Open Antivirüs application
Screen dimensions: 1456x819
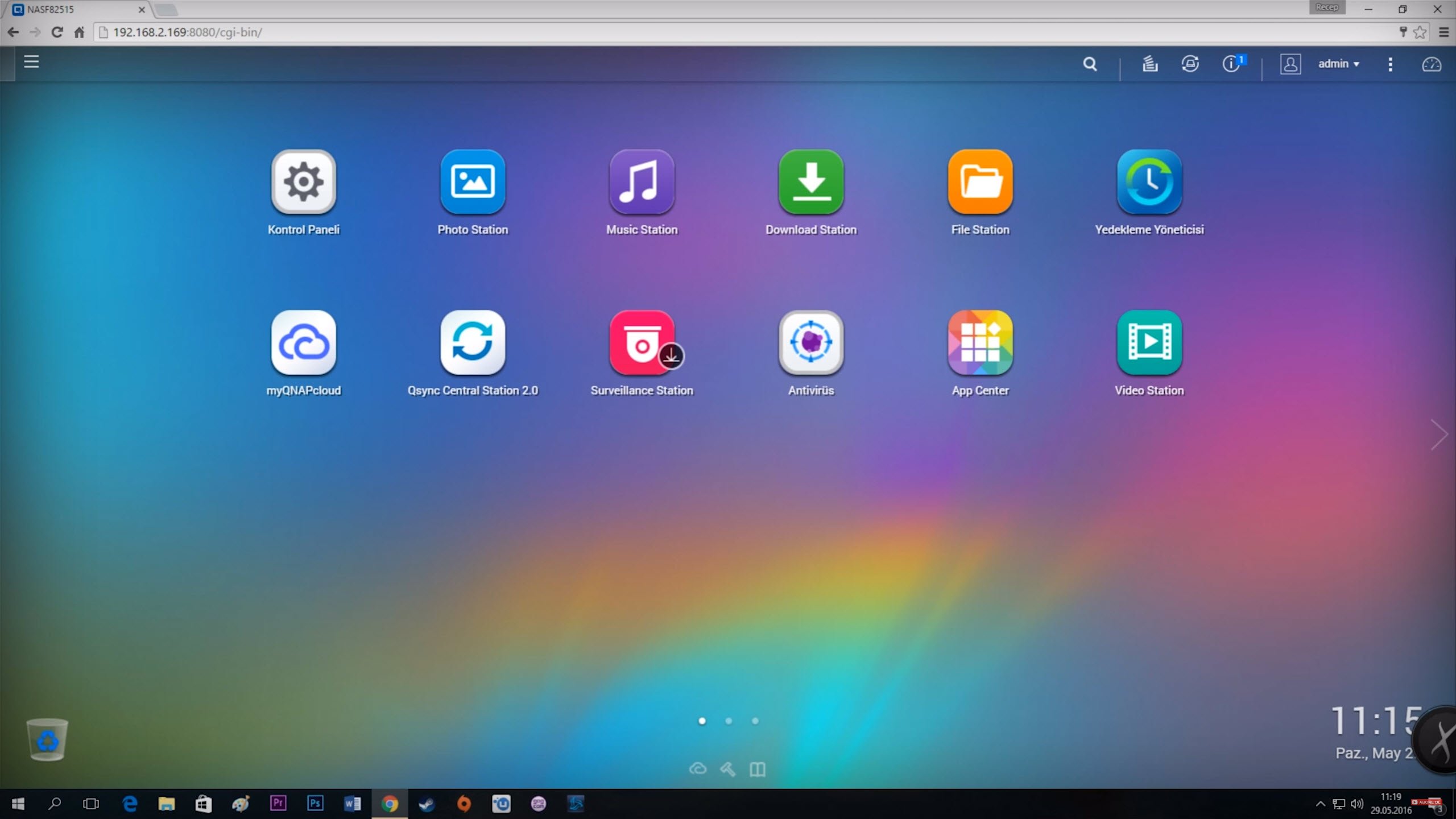pyautogui.click(x=810, y=342)
